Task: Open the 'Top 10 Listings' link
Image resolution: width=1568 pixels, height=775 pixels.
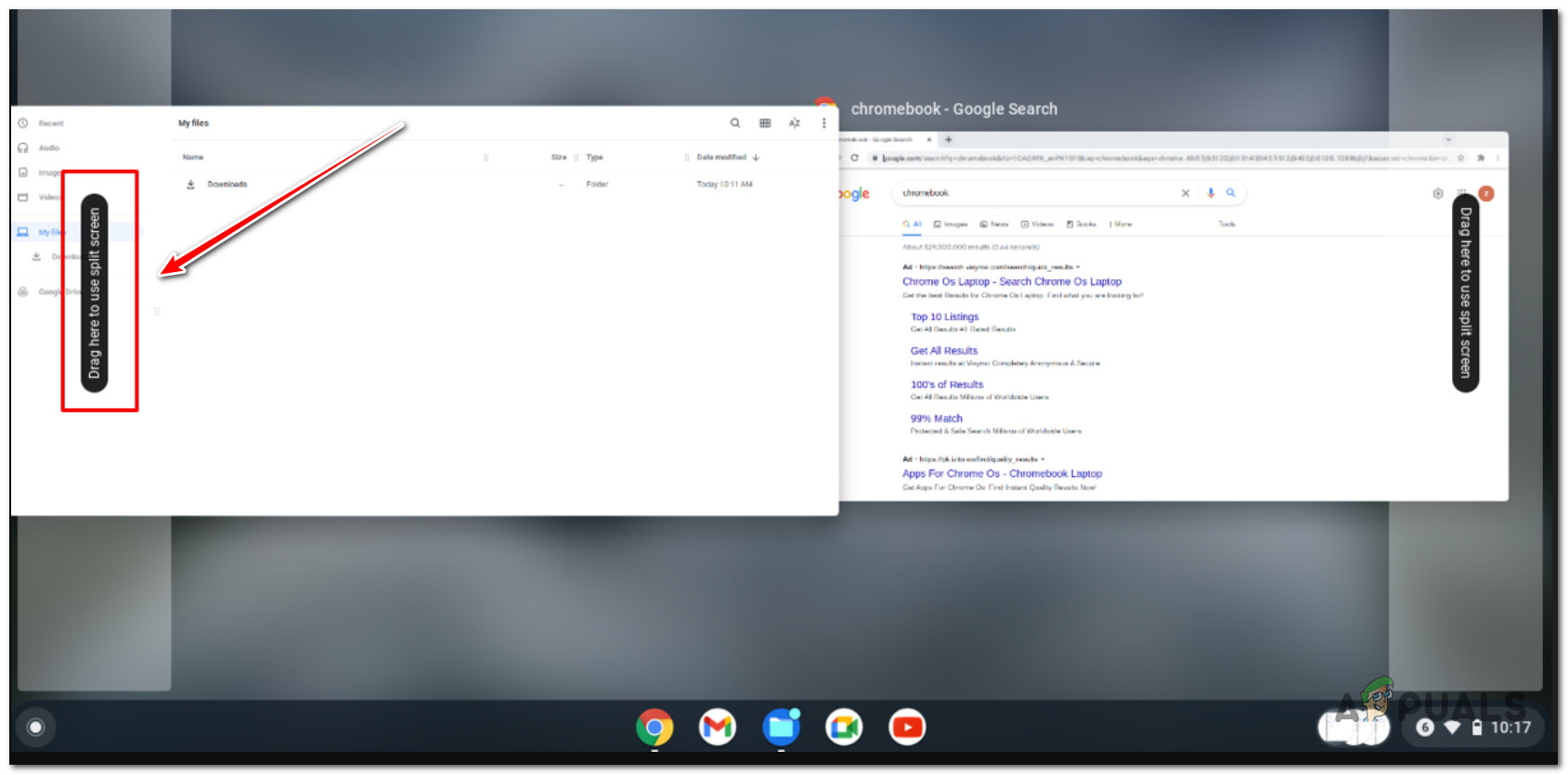Action: tap(945, 317)
